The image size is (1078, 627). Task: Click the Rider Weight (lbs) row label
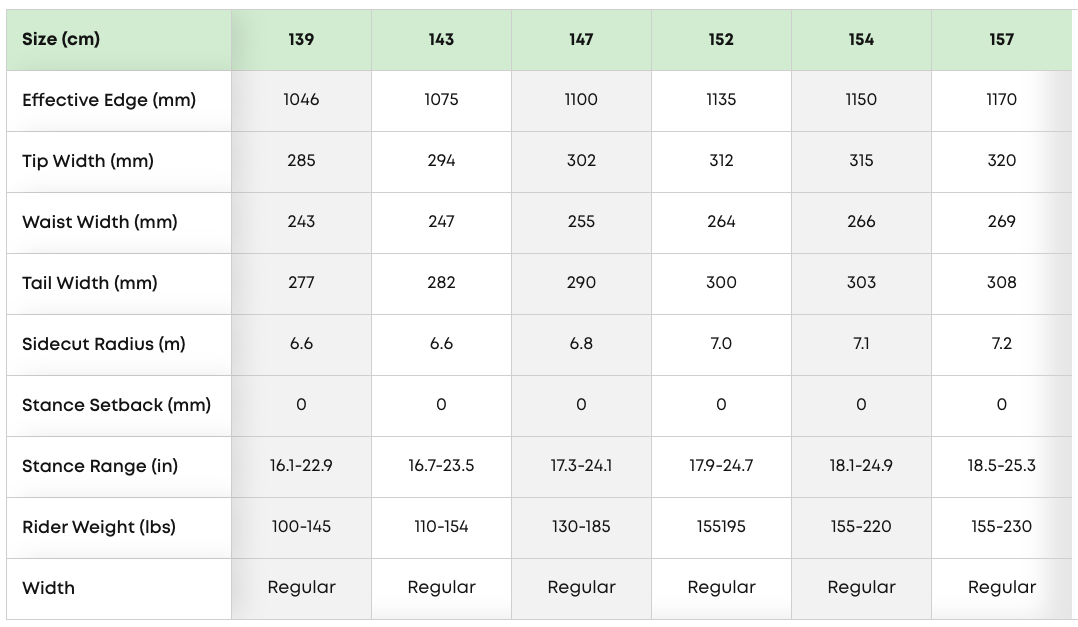99,527
